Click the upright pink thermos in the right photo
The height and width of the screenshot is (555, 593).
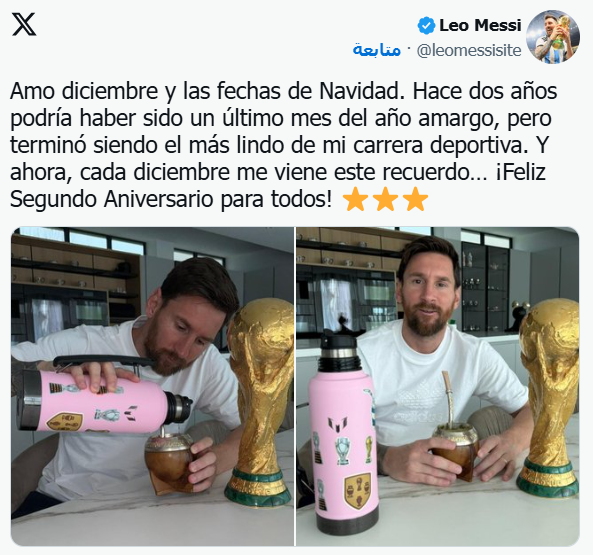pyautogui.click(x=343, y=429)
